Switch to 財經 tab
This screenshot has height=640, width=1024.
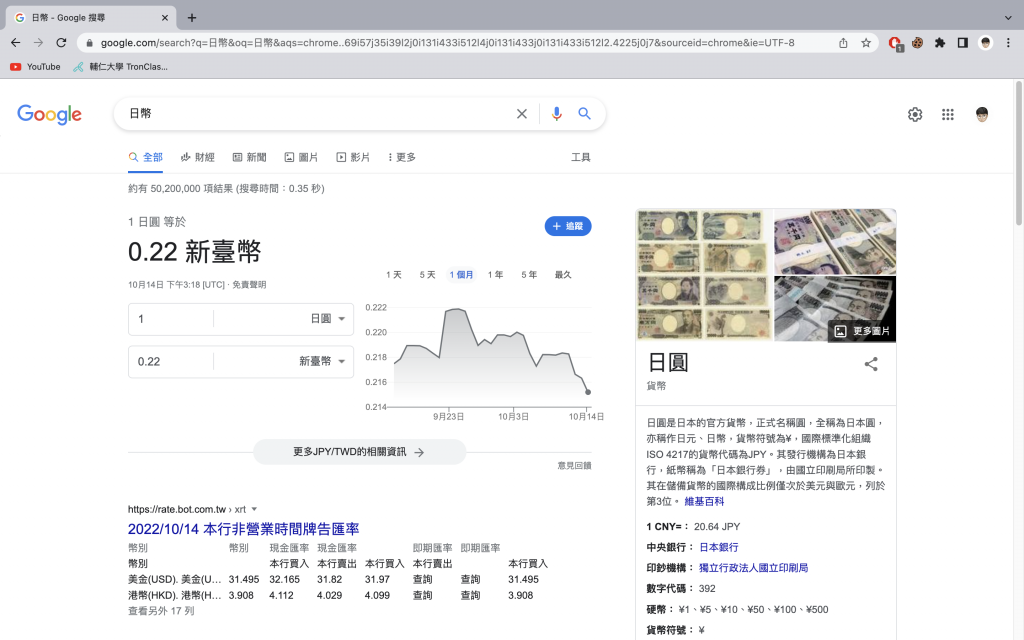(x=197, y=157)
